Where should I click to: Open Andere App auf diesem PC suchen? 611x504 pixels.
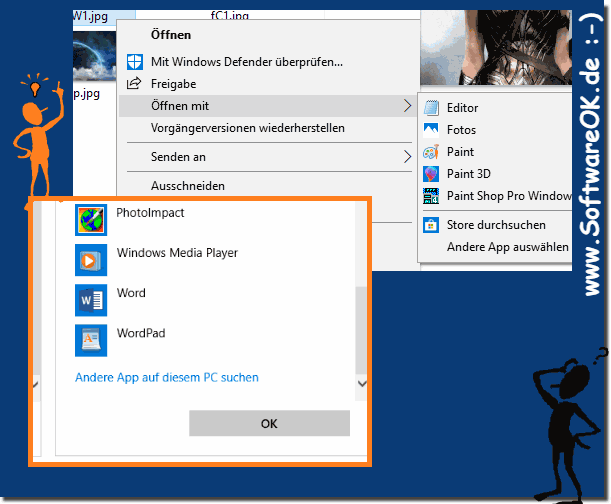(167, 377)
